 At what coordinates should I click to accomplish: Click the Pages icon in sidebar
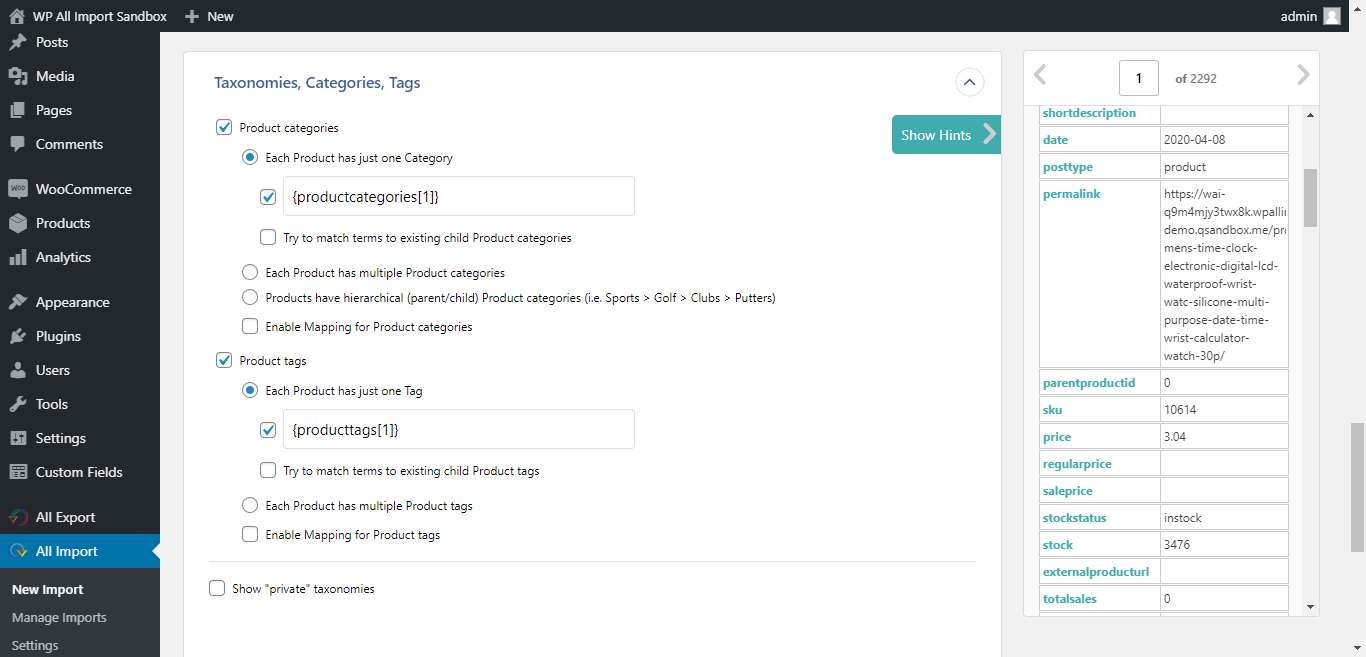(17, 110)
